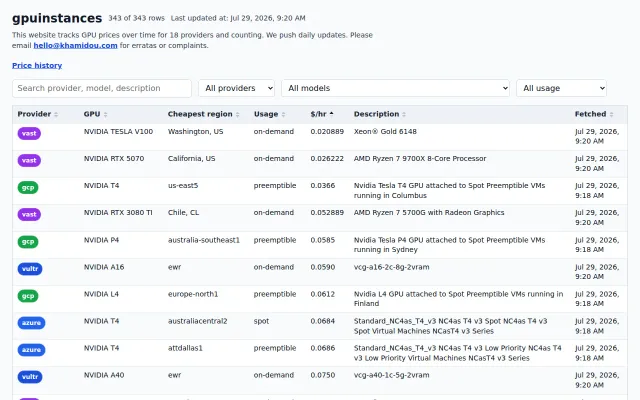Click gcp badge in NVIDIA L4 row
This screenshot has height=400, width=640.
tap(28, 296)
